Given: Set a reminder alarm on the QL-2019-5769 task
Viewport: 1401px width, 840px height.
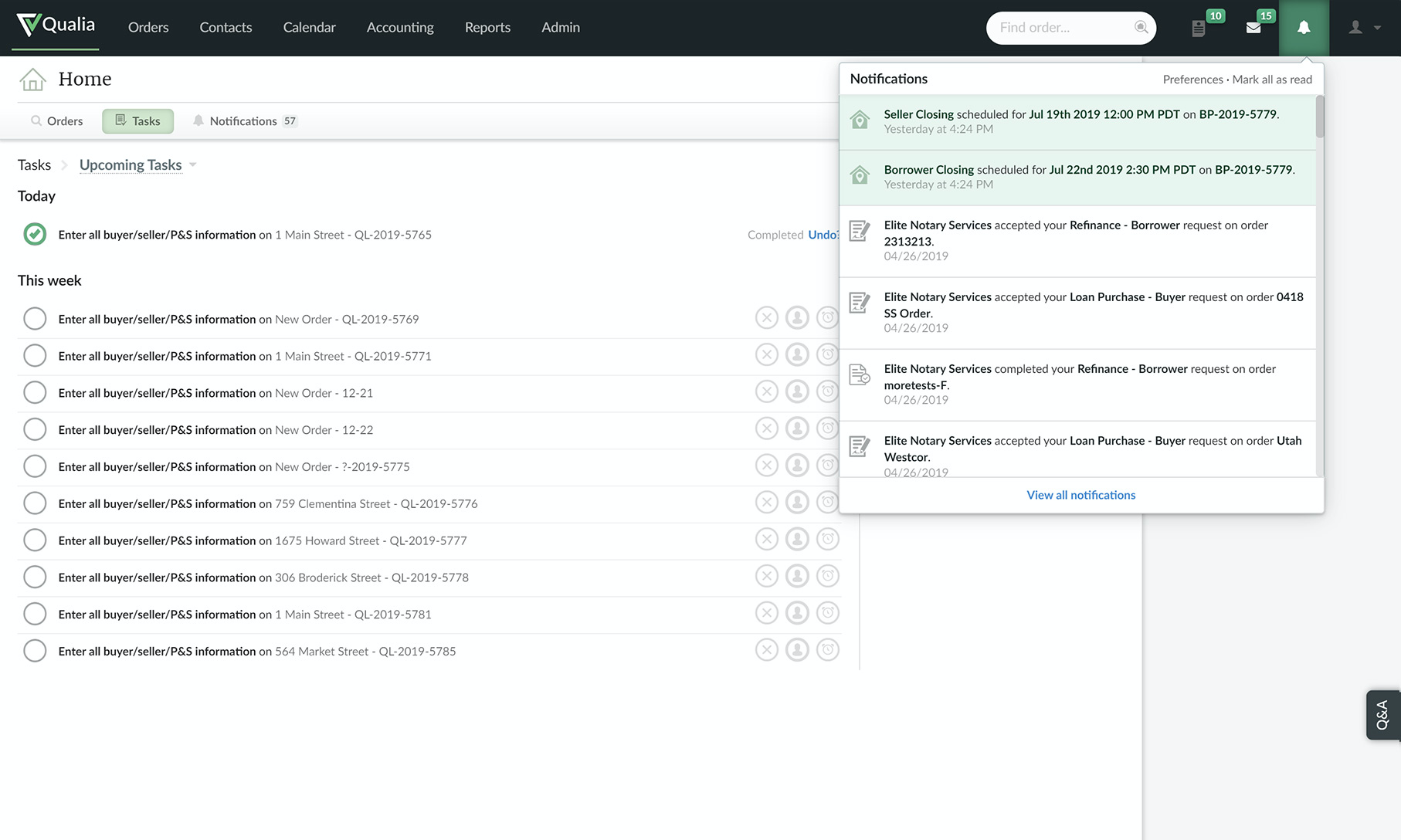Looking at the screenshot, I should pyautogui.click(x=827, y=317).
